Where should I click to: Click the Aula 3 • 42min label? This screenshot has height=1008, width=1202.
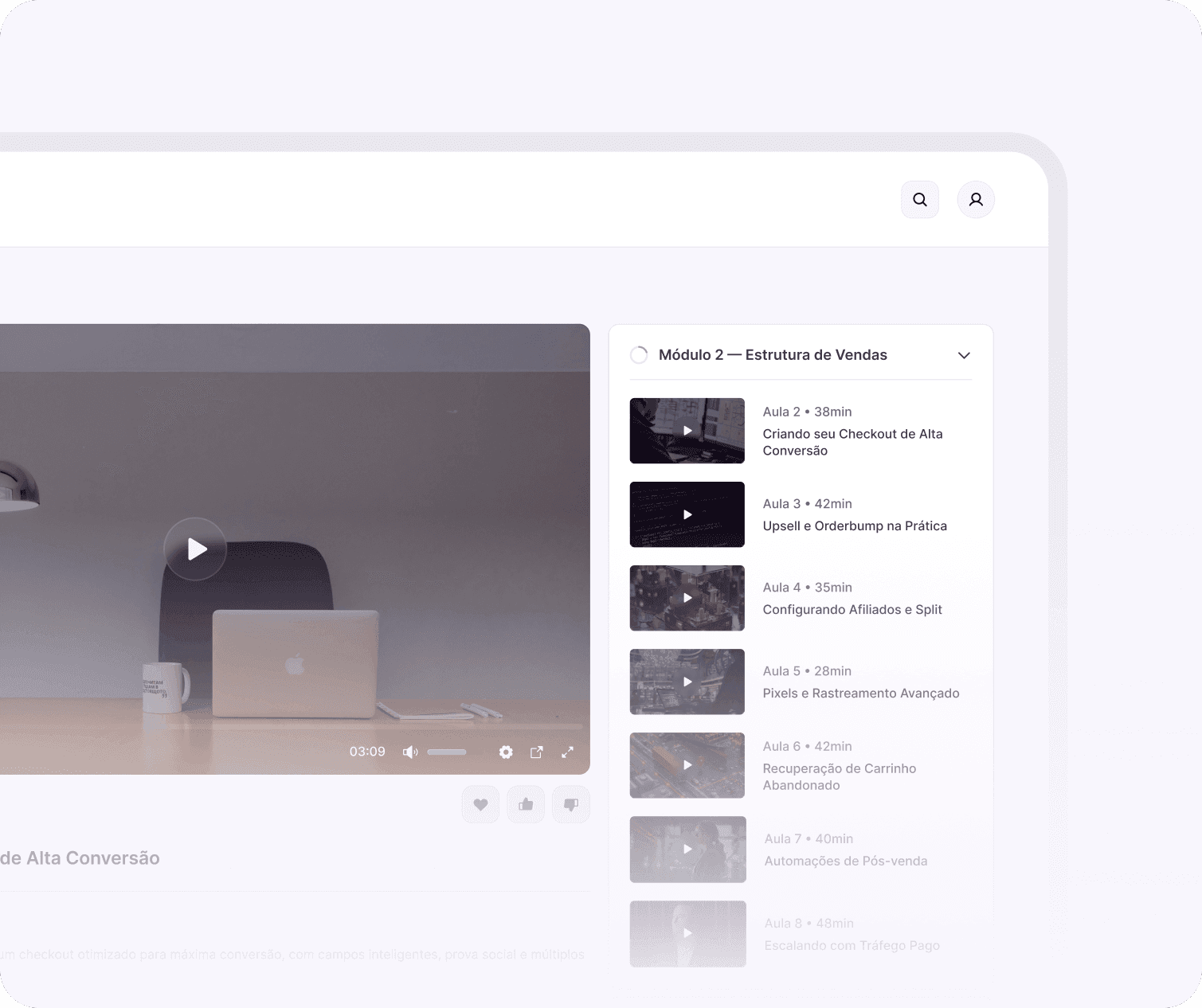click(808, 504)
